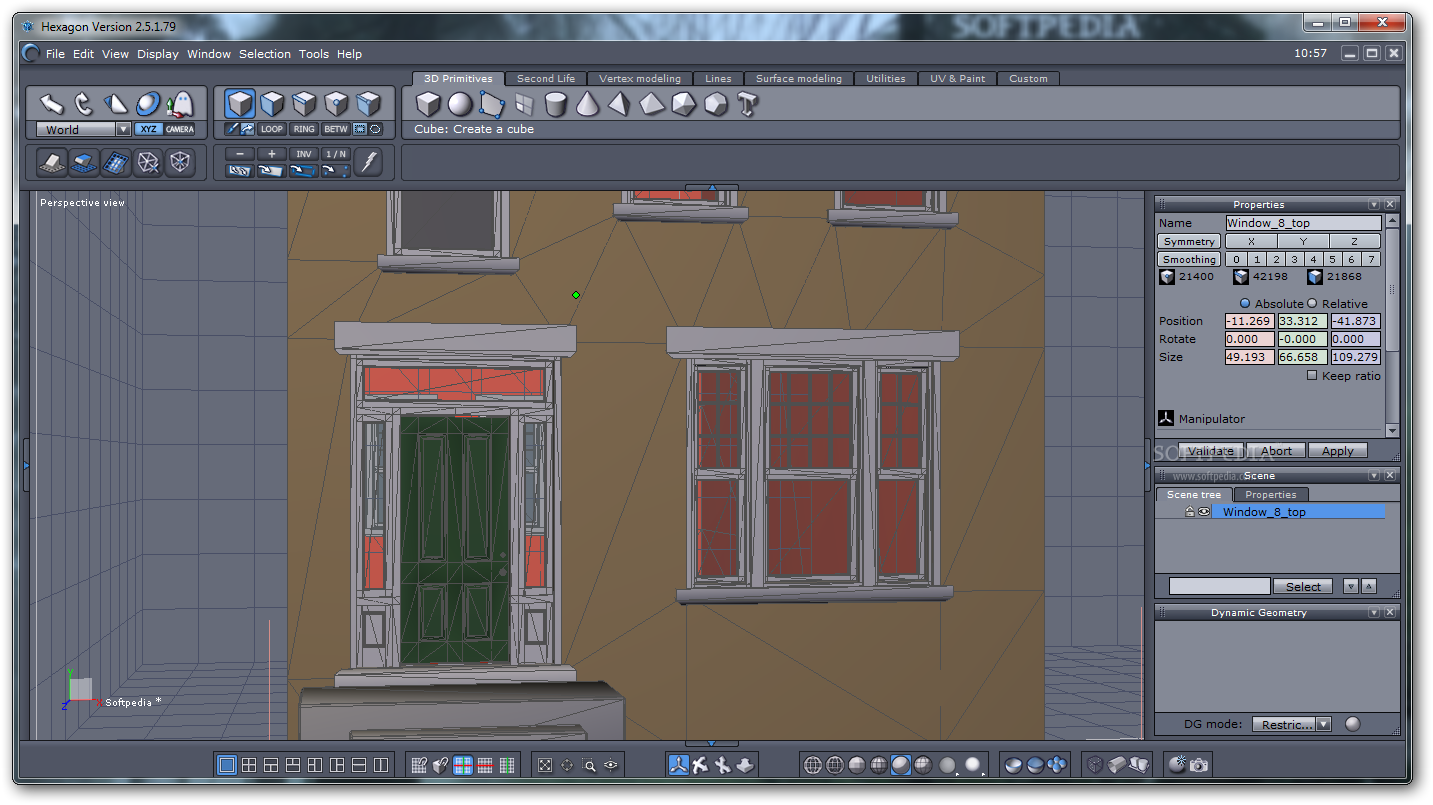1433x805 pixels.
Task: Toggle XYZ manipulator orientation
Action: pos(149,129)
